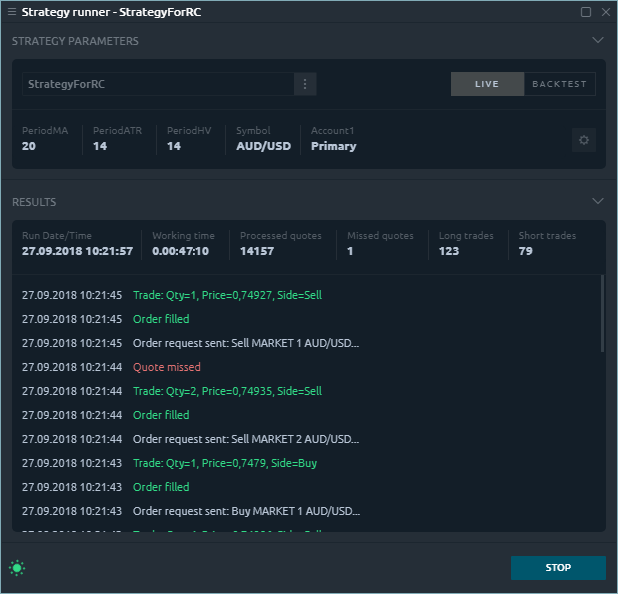Click the Sell MARKET 2 AUD/USD order log
Image resolution: width=618 pixels, height=594 pixels.
[245, 439]
